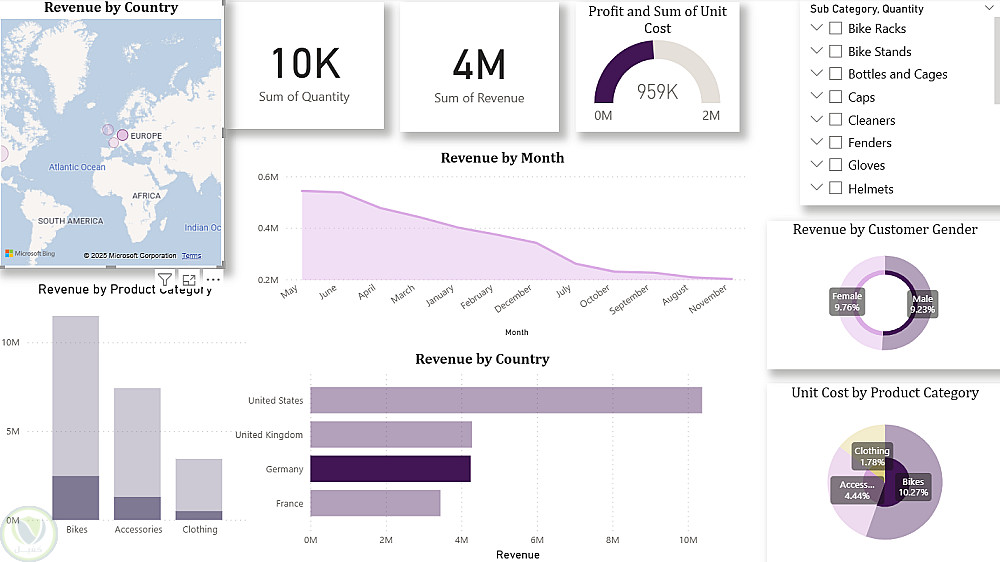Open the Terms link on the map
1000x562 pixels.
tap(191, 256)
